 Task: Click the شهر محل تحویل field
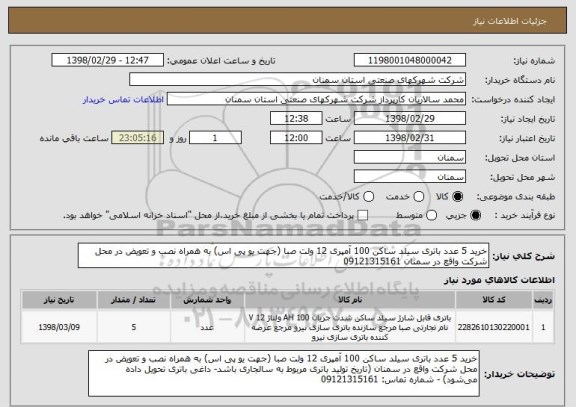click(410, 177)
